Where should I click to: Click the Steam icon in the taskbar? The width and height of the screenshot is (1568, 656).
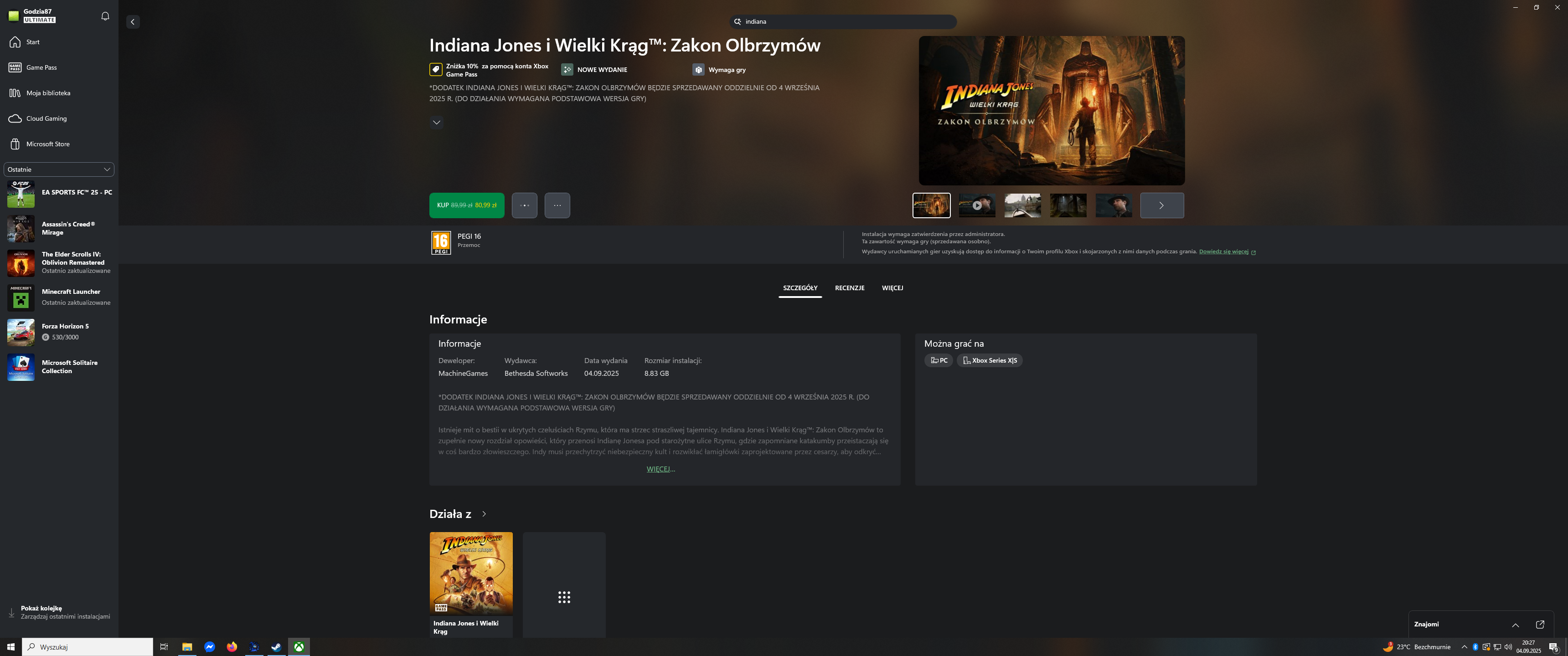276,647
